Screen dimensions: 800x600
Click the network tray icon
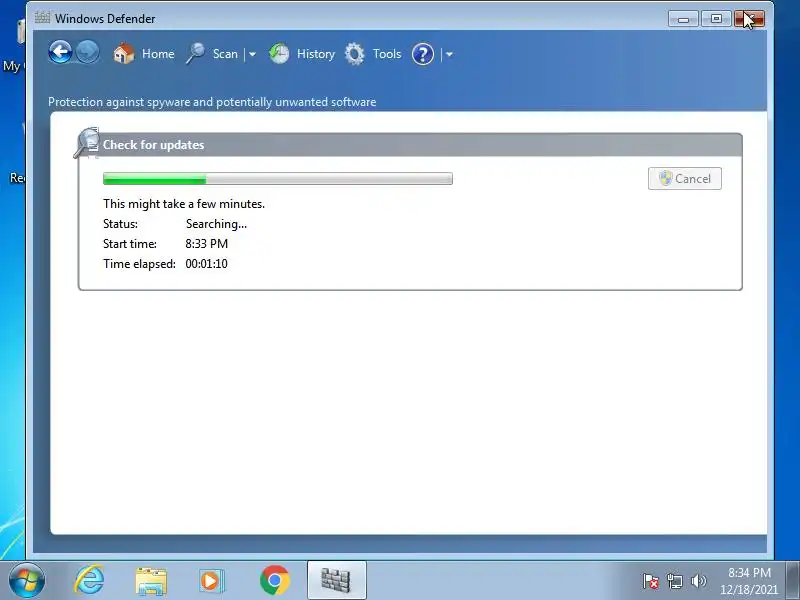tap(674, 581)
